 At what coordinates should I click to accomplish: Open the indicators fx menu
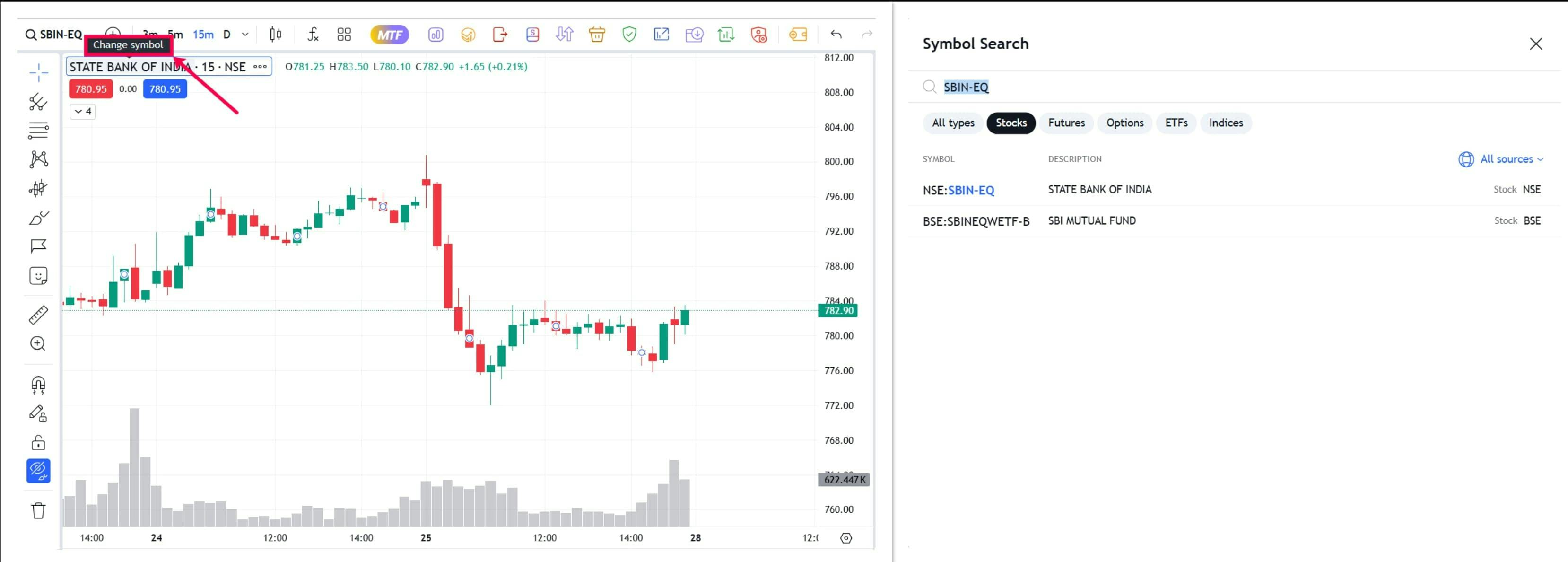312,35
